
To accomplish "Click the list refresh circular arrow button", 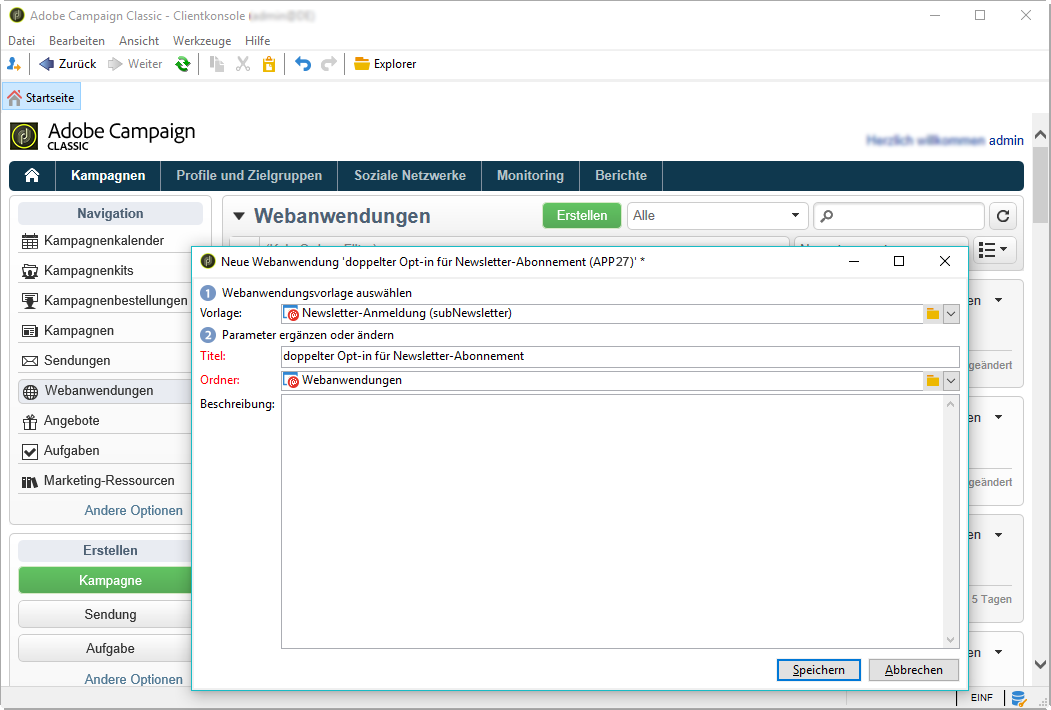I will 1003,216.
